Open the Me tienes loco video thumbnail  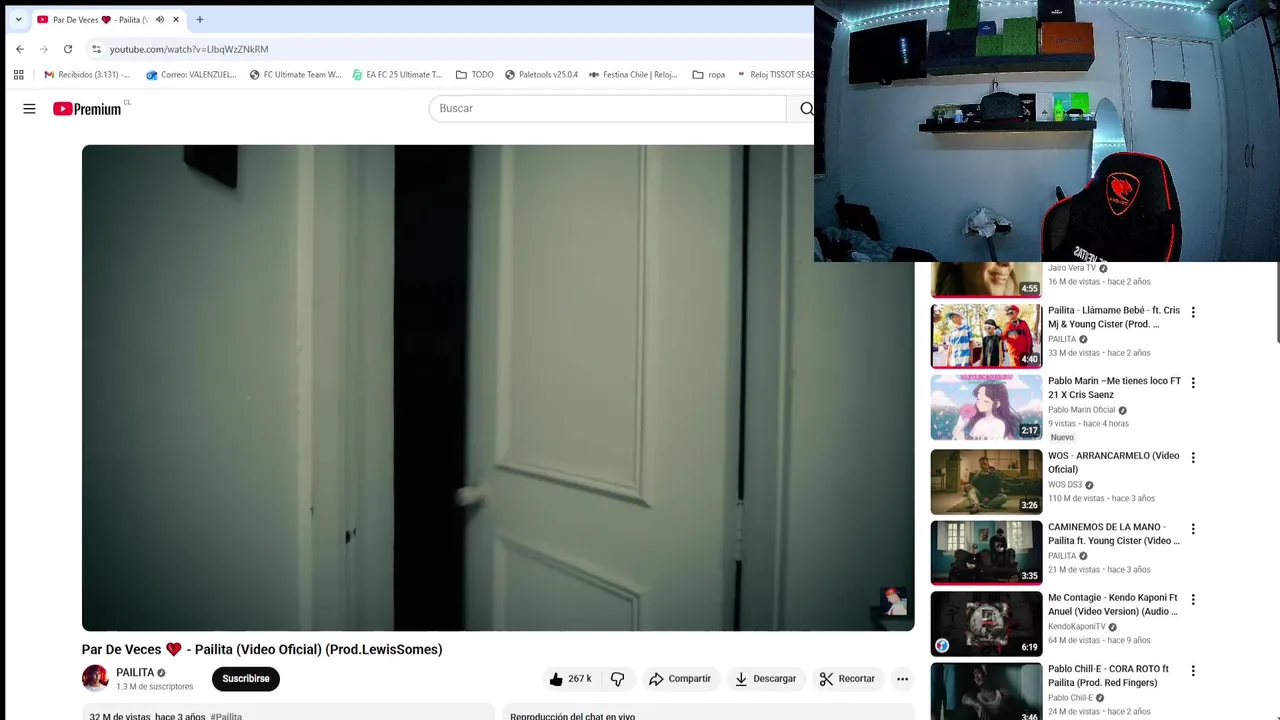pos(986,408)
